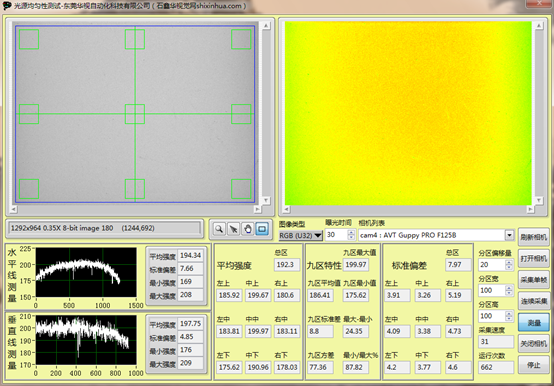Click the exposure time field showing 30
Screen dimensions: 554x386
pos(336,235)
